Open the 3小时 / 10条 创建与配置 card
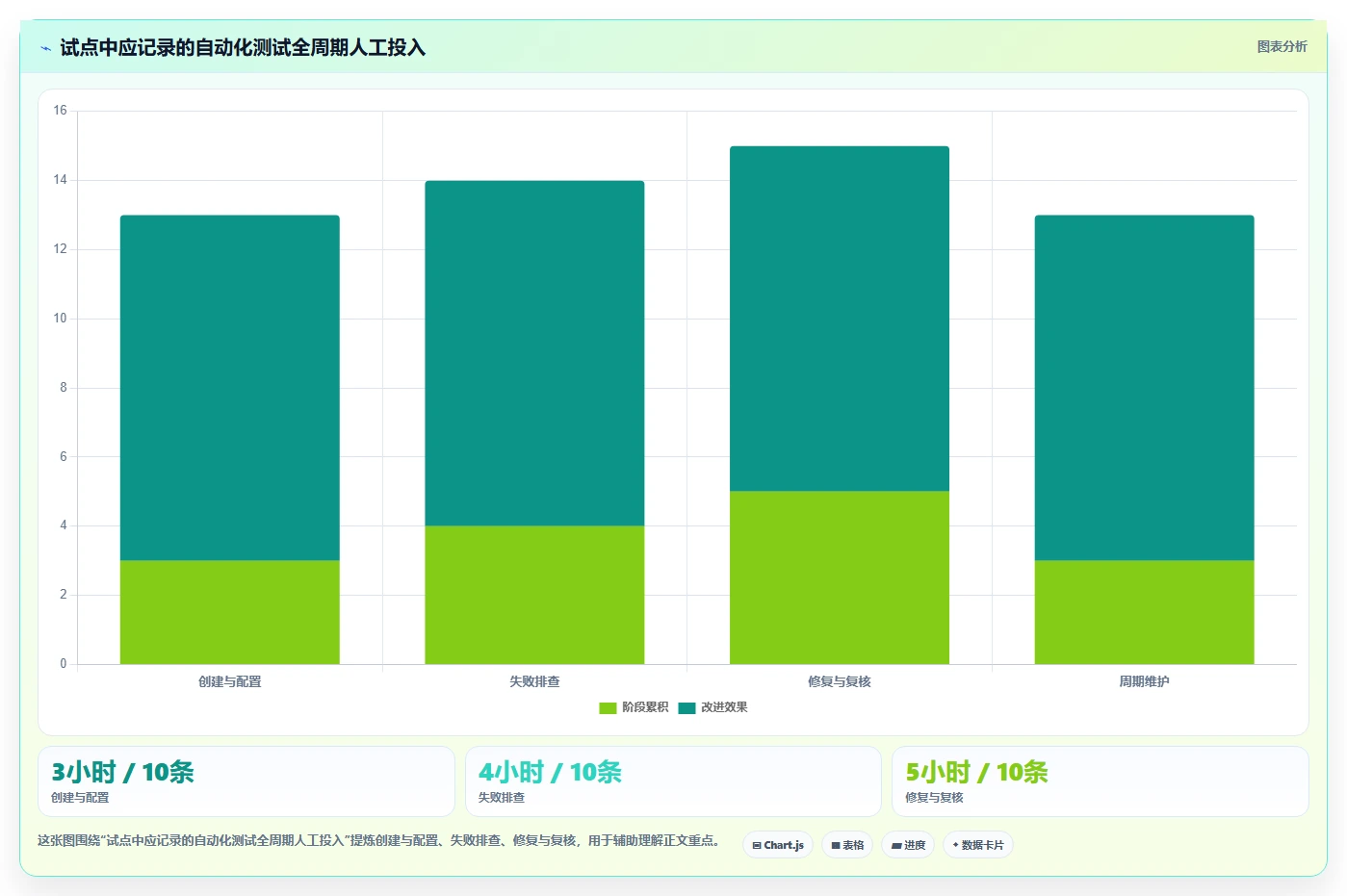This screenshot has width=1347, height=896. pyautogui.click(x=246, y=781)
